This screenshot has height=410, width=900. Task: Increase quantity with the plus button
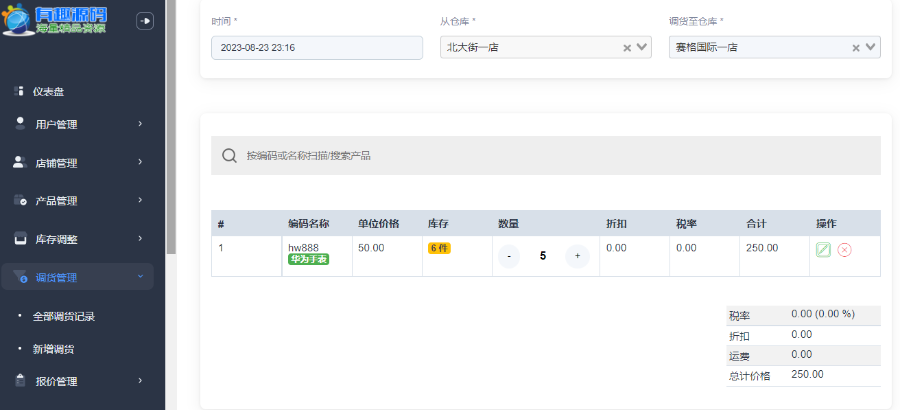tap(577, 256)
